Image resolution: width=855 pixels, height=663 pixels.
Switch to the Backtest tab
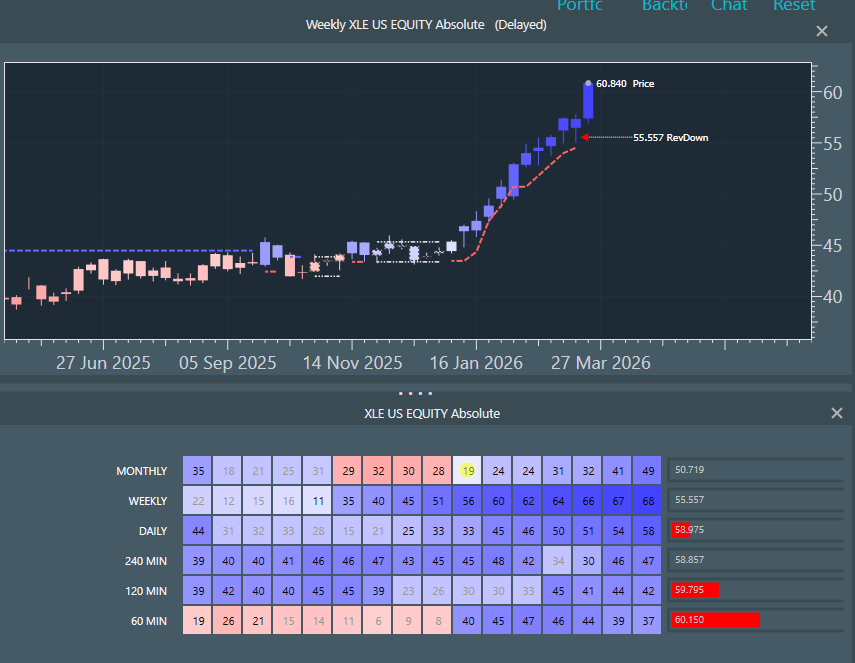click(x=664, y=6)
